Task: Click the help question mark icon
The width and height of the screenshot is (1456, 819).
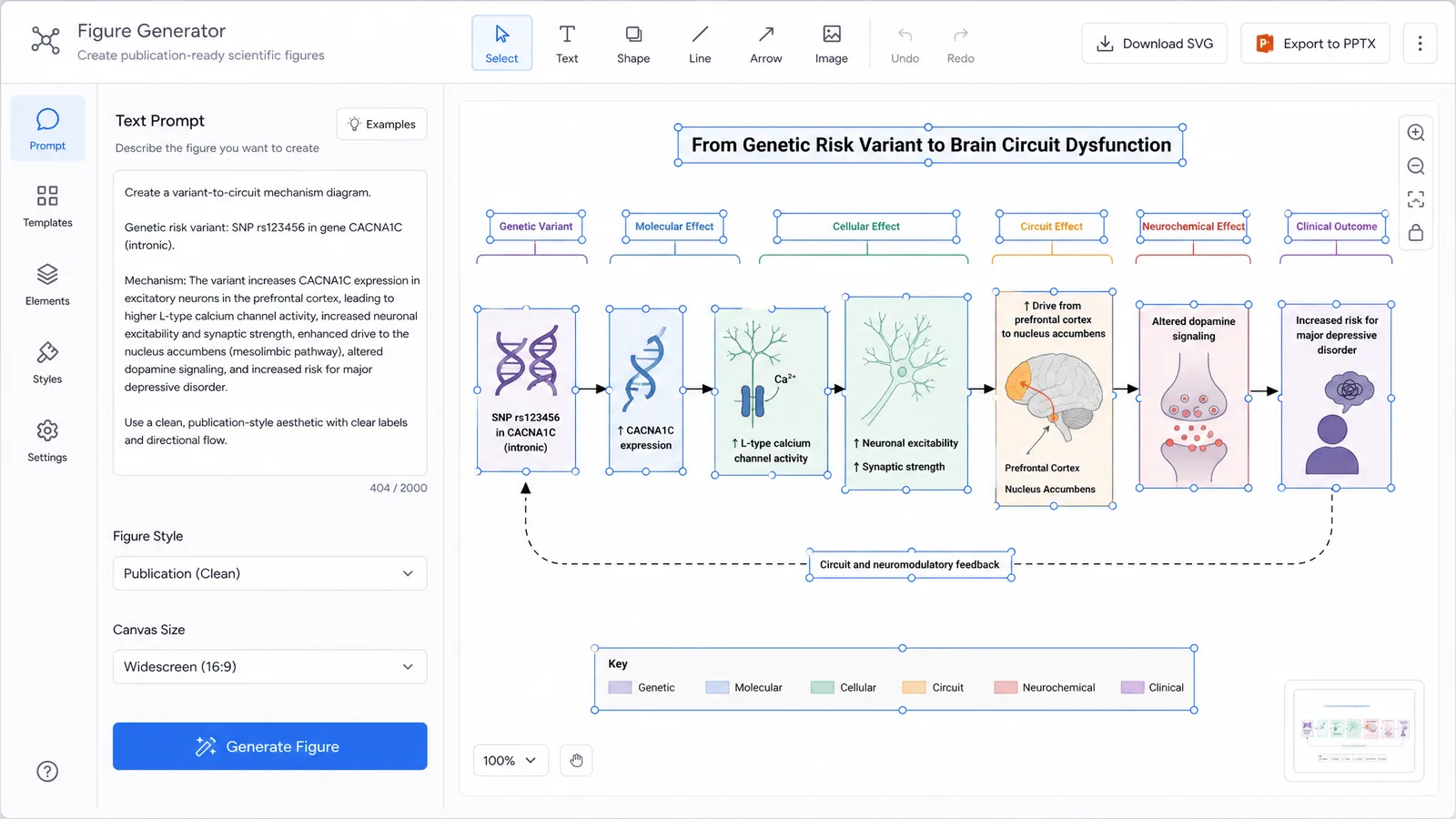Action: click(x=47, y=772)
